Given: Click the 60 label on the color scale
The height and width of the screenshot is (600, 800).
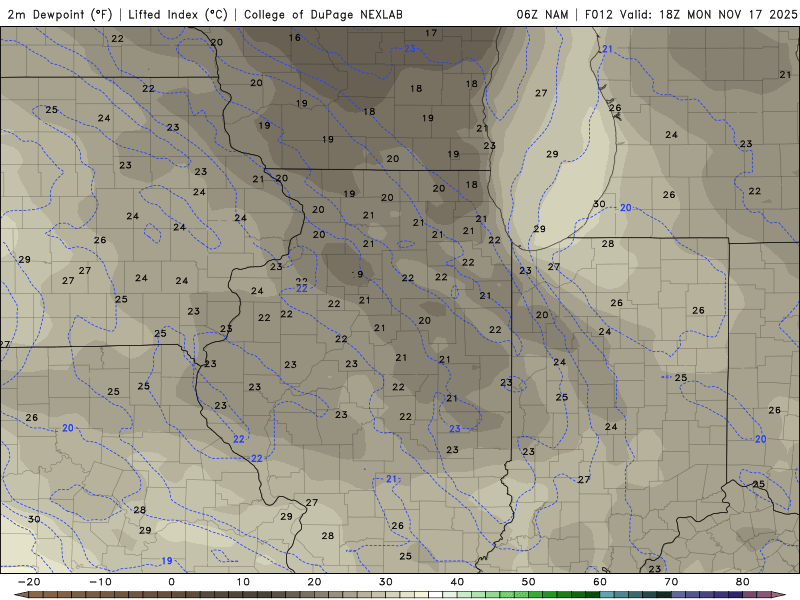Looking at the screenshot, I should click(x=600, y=582).
